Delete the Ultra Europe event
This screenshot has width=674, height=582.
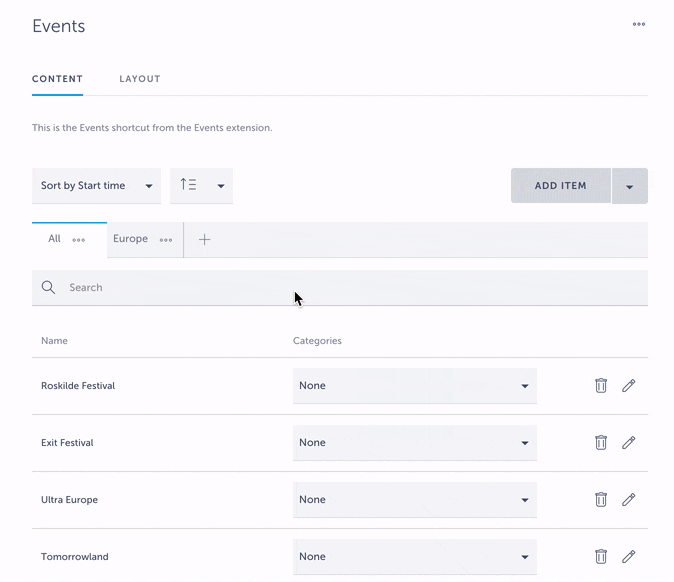[x=601, y=500]
